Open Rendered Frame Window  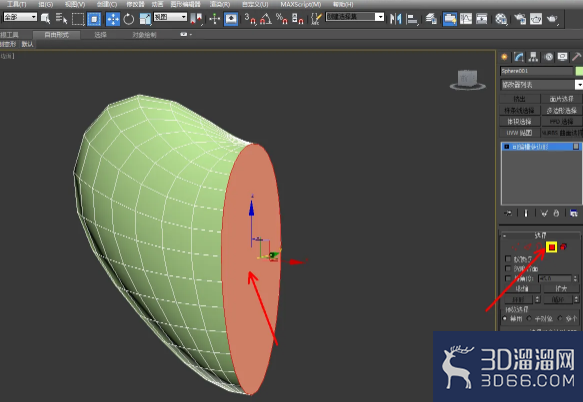[x=536, y=19]
